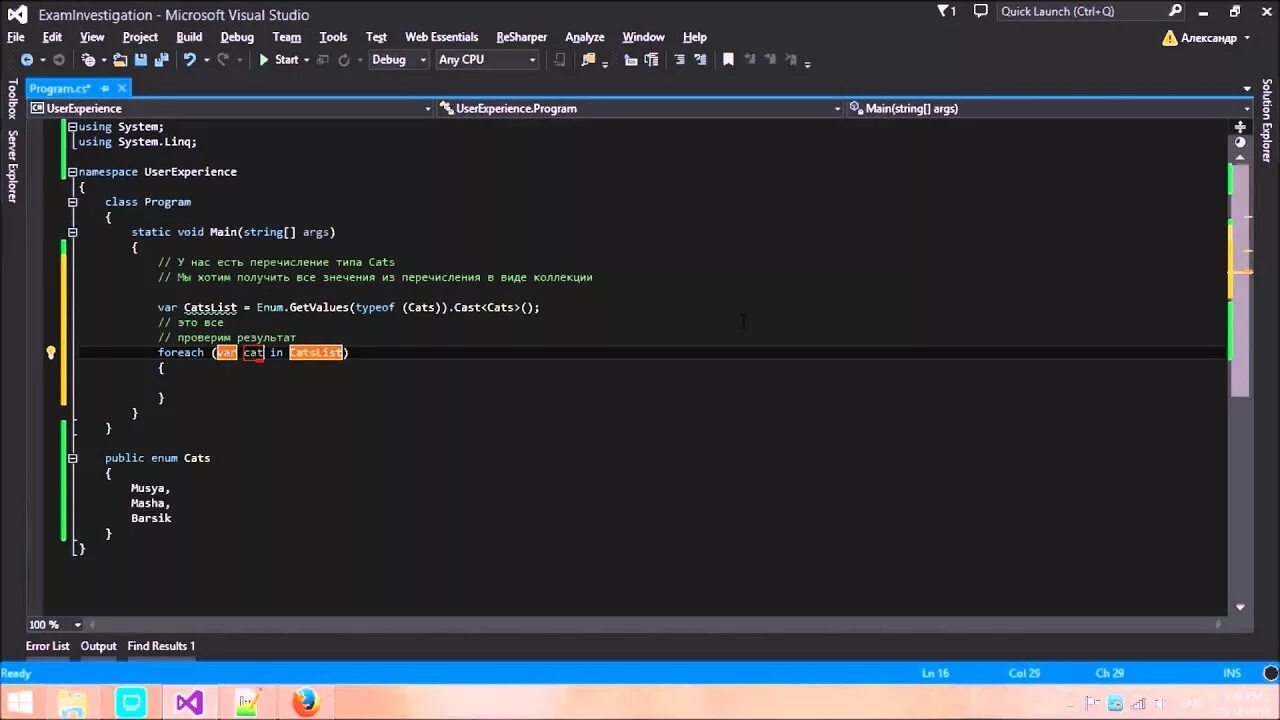Screen dimensions: 1280x720
Task: Open the Build menu
Action: point(189,37)
